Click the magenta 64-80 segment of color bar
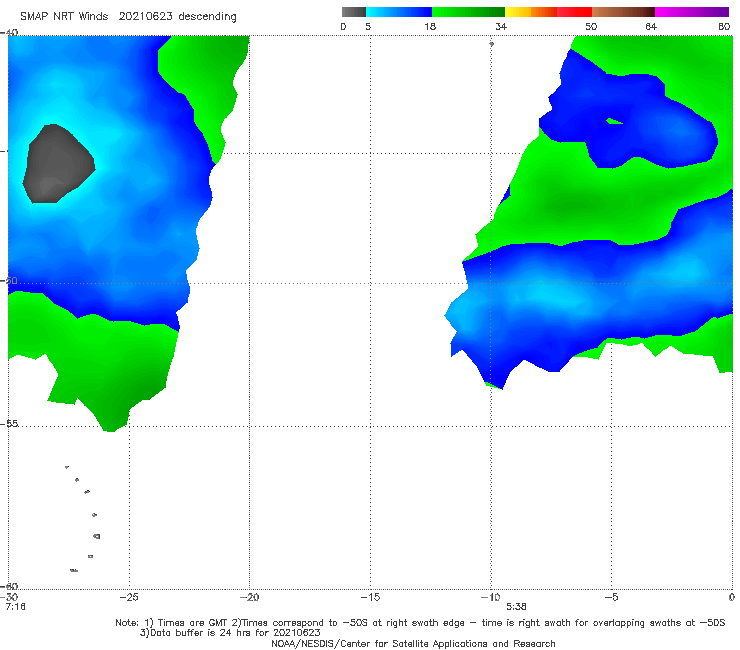Image resolution: width=740 pixels, height=650 pixels. tap(692, 12)
